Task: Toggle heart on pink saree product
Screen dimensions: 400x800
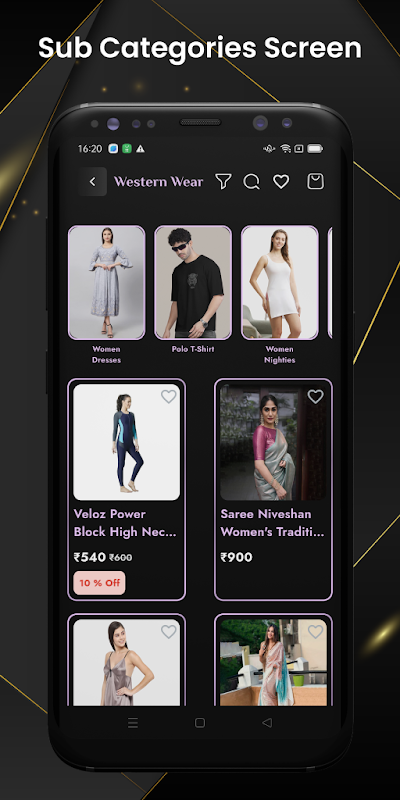Action: pos(315,632)
